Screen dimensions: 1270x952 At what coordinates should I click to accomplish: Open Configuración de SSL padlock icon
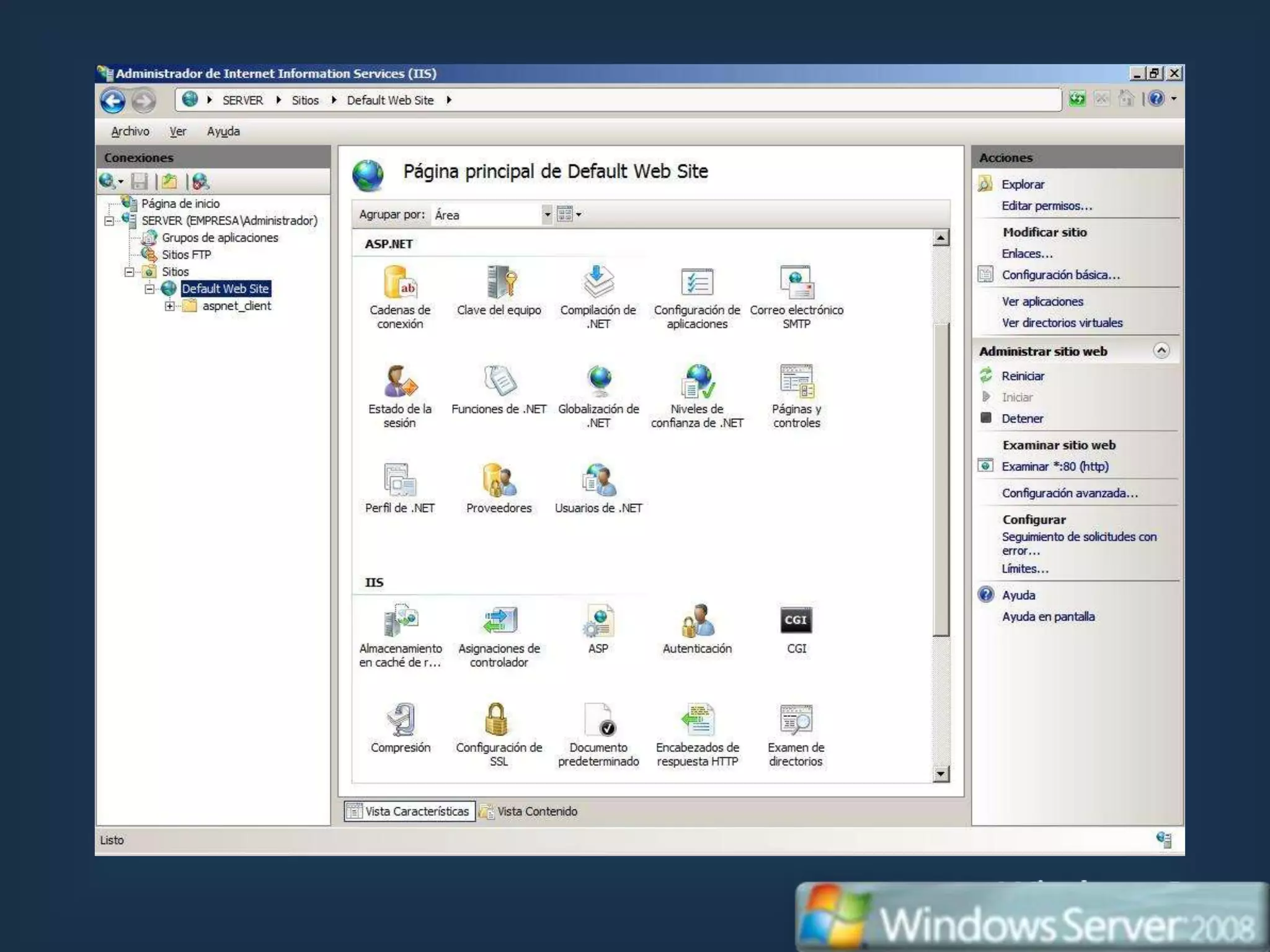pyautogui.click(x=498, y=720)
